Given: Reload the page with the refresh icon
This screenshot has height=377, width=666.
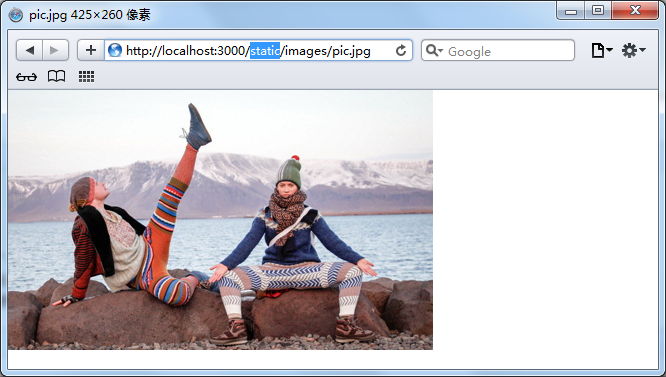Looking at the screenshot, I should tap(401, 51).
